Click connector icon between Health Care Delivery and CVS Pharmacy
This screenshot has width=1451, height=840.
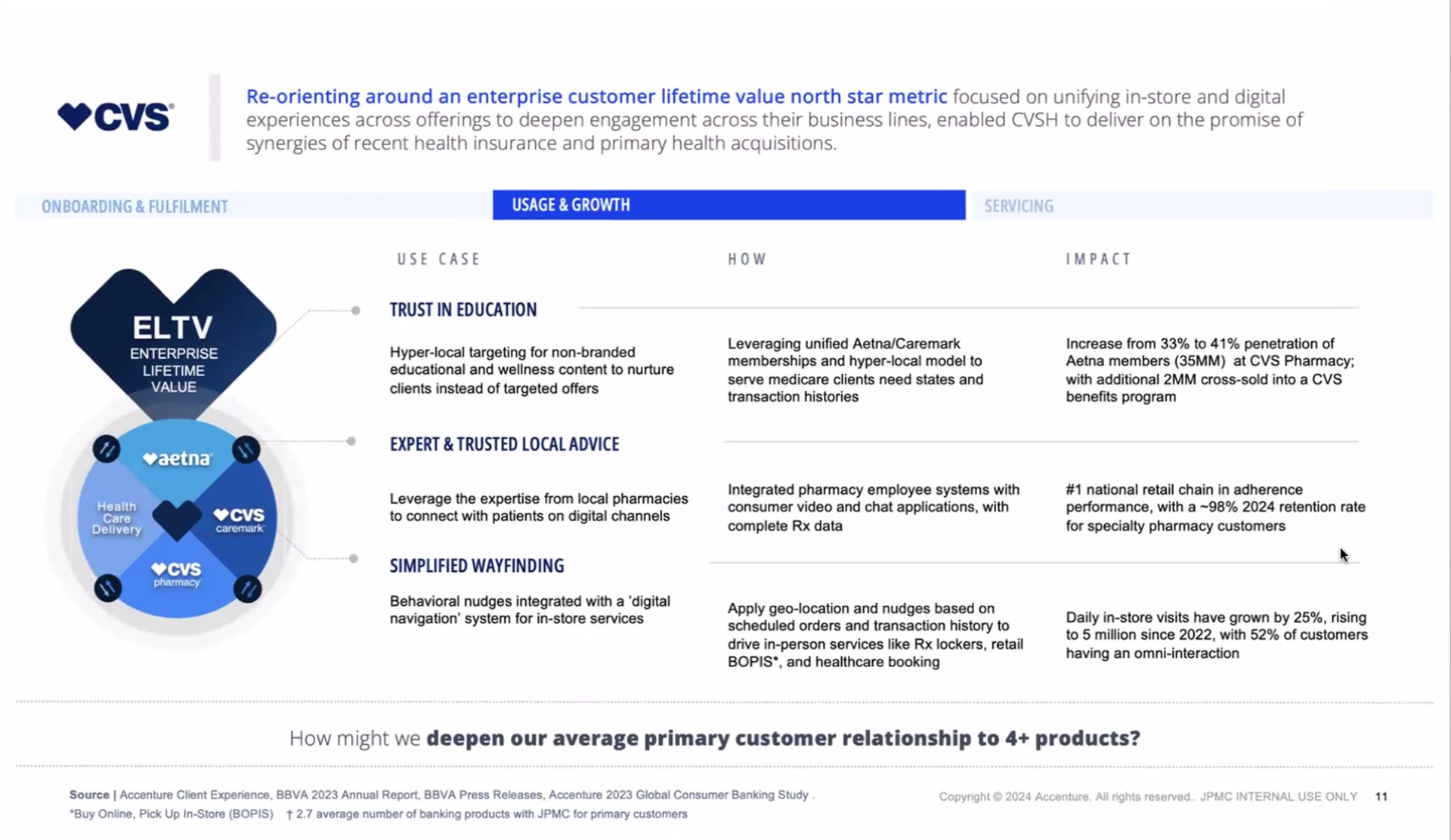(x=107, y=588)
